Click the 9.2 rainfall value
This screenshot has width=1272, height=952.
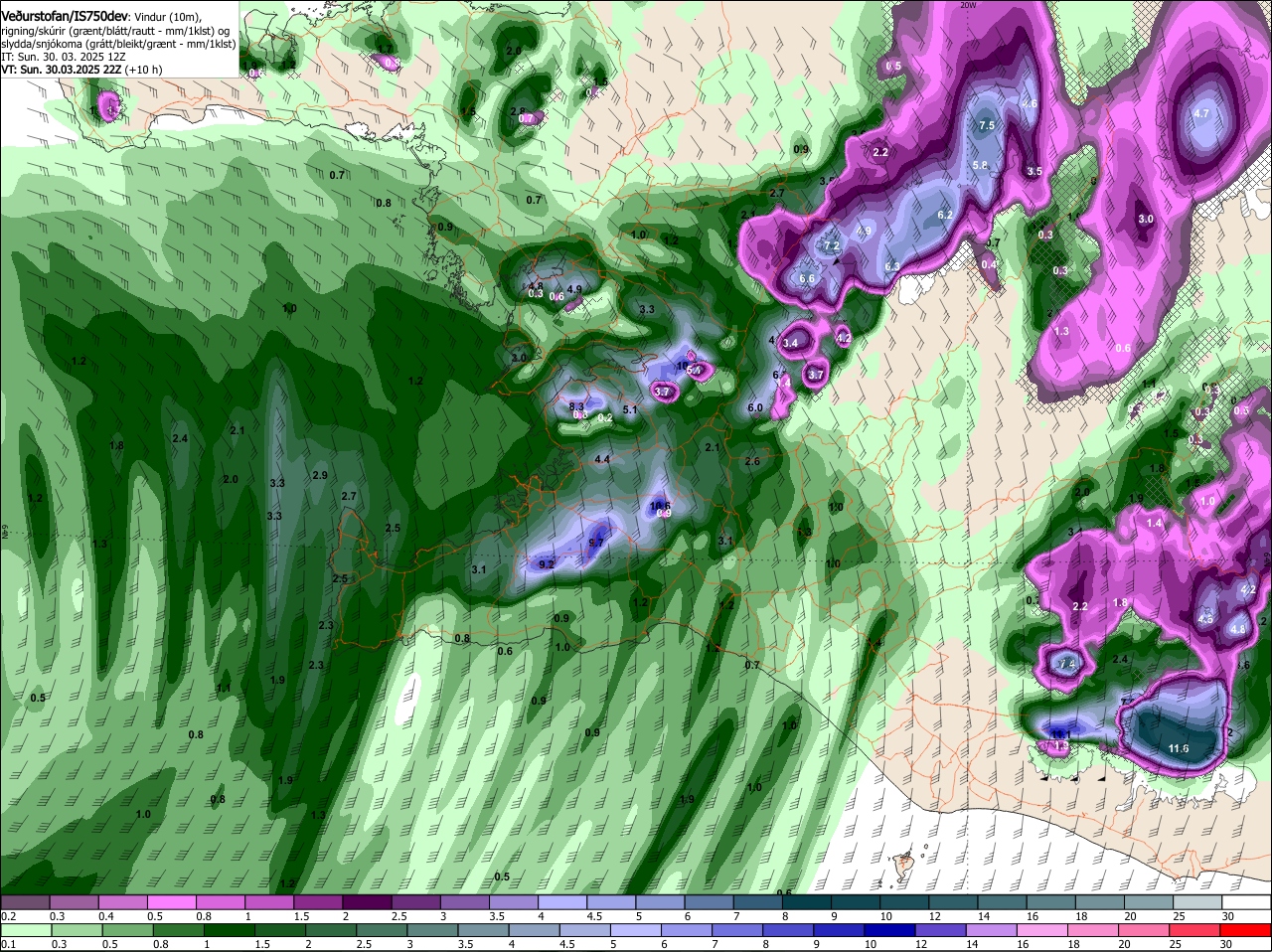[x=546, y=563]
